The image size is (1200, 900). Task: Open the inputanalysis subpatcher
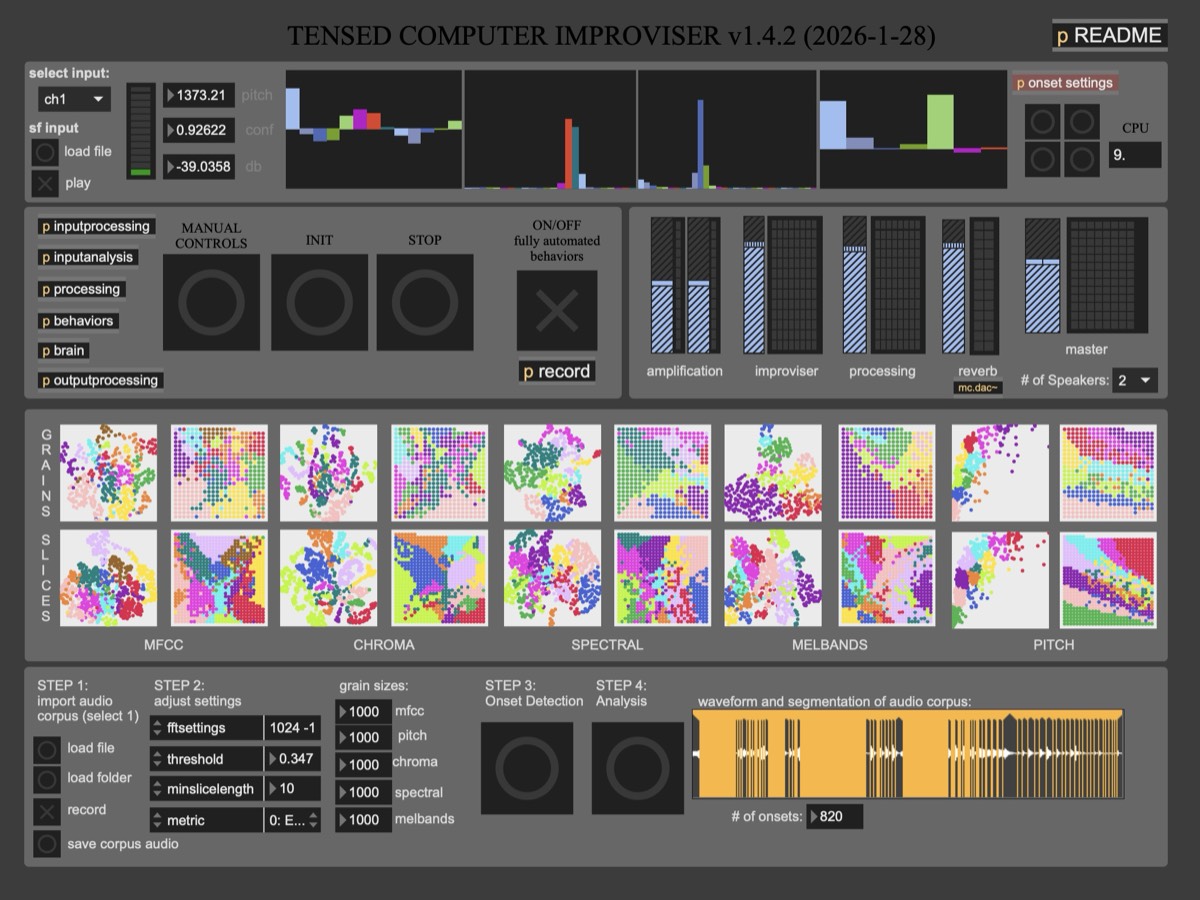pyautogui.click(x=89, y=256)
